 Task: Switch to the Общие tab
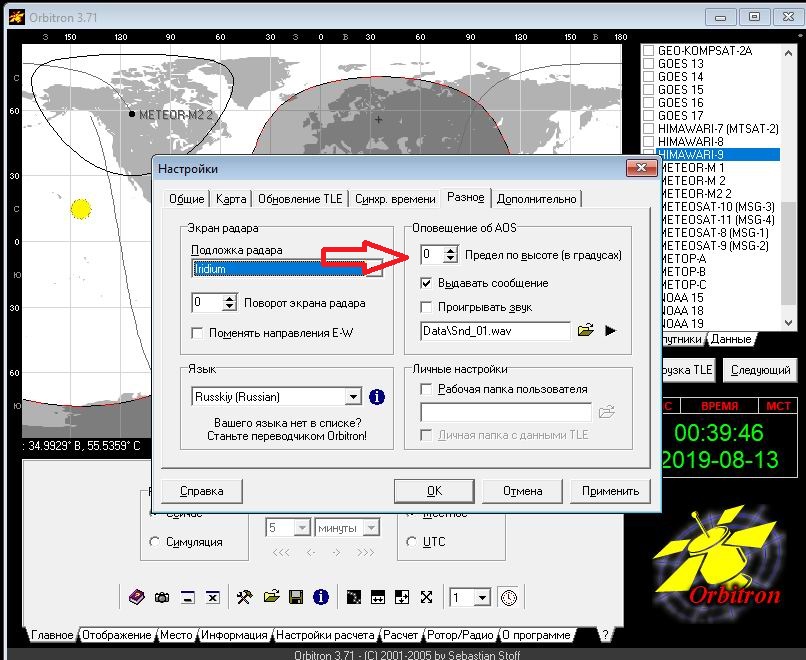(187, 199)
